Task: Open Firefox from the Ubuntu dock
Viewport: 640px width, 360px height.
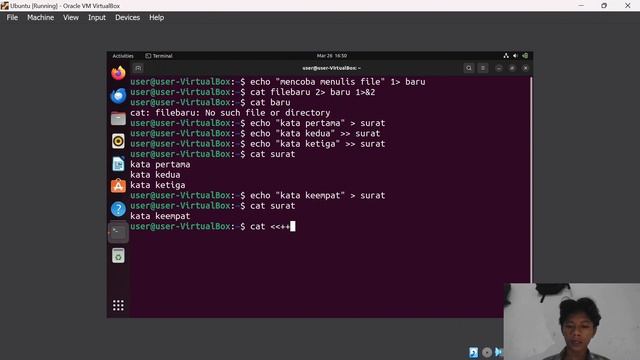Action: 118,73
